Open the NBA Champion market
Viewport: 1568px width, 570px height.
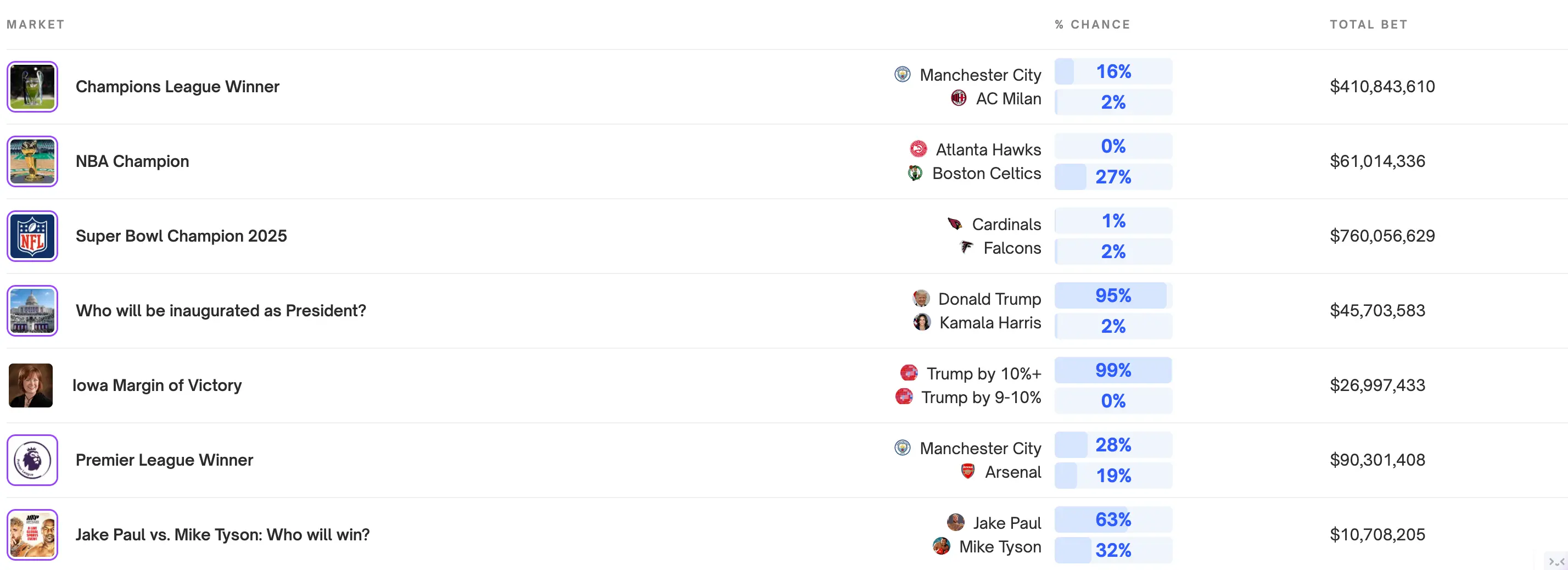pos(132,161)
